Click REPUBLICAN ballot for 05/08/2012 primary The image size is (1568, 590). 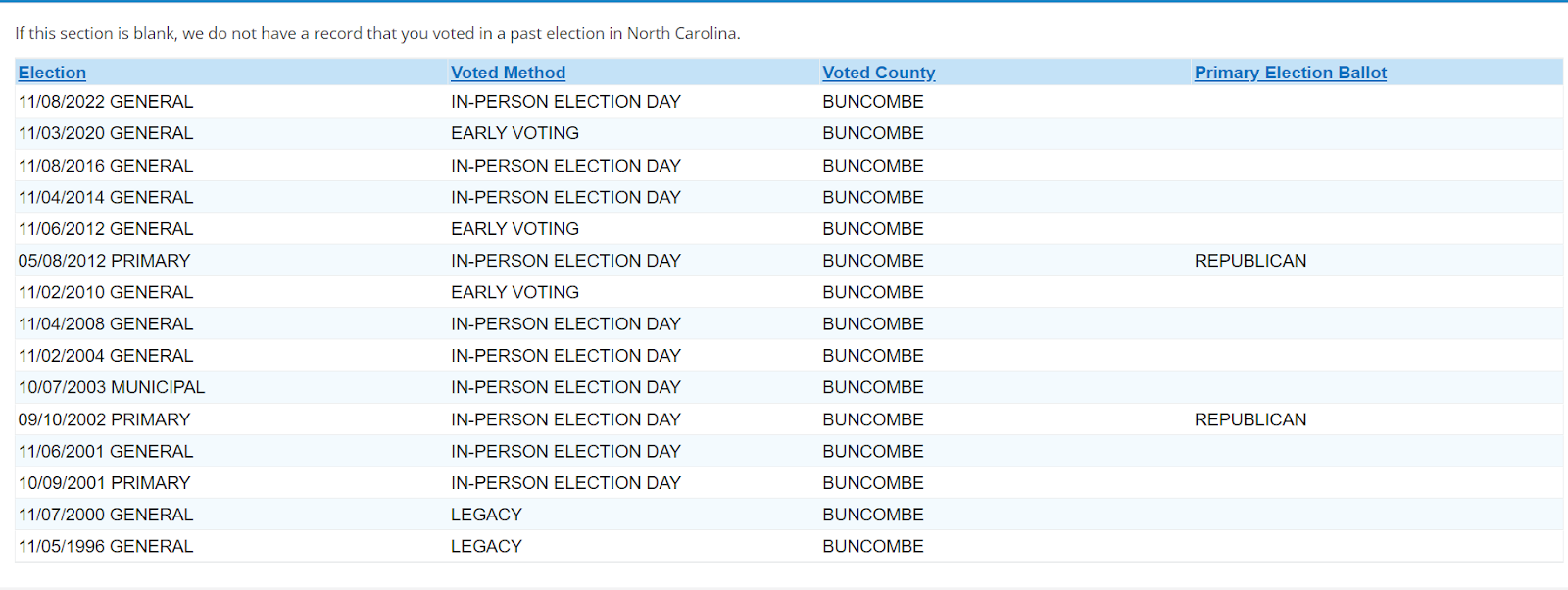pos(1249,261)
